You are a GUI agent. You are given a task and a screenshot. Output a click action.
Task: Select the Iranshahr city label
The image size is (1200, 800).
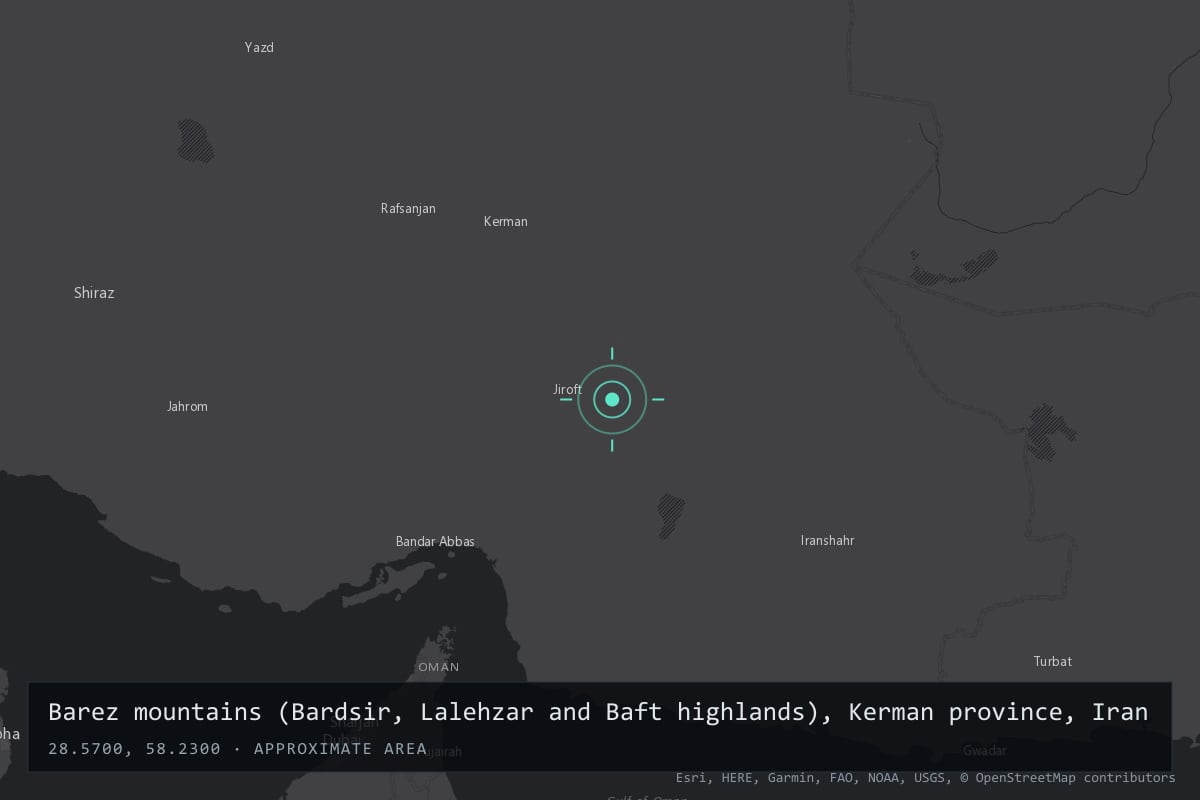pyautogui.click(x=827, y=541)
